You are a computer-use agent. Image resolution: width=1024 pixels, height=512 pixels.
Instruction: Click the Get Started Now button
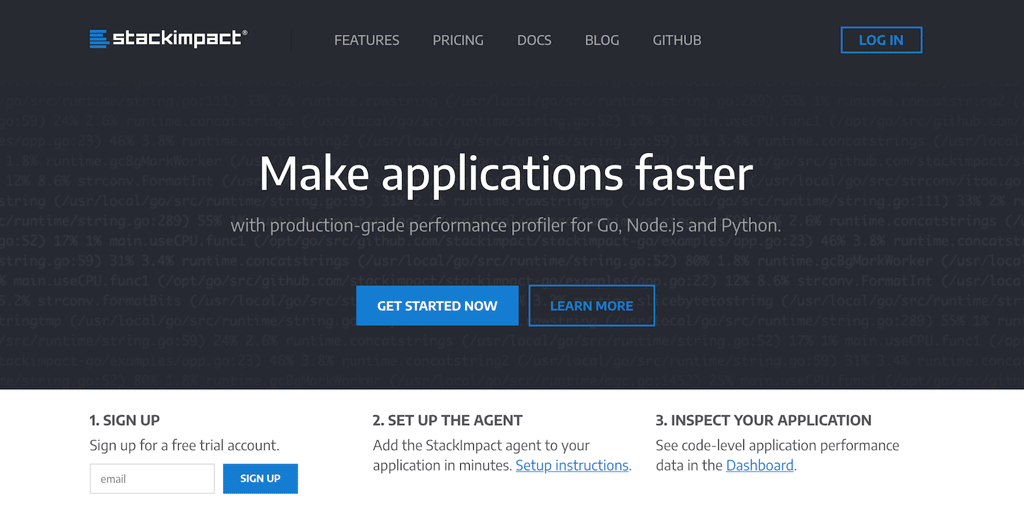click(x=437, y=306)
